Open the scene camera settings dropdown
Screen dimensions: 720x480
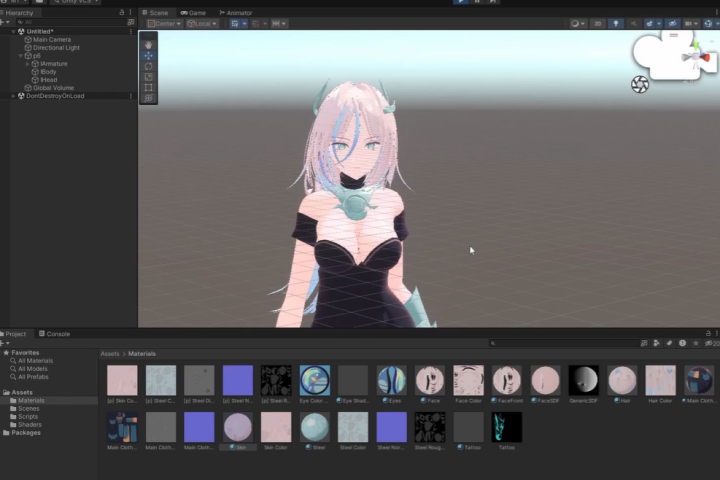(691, 23)
